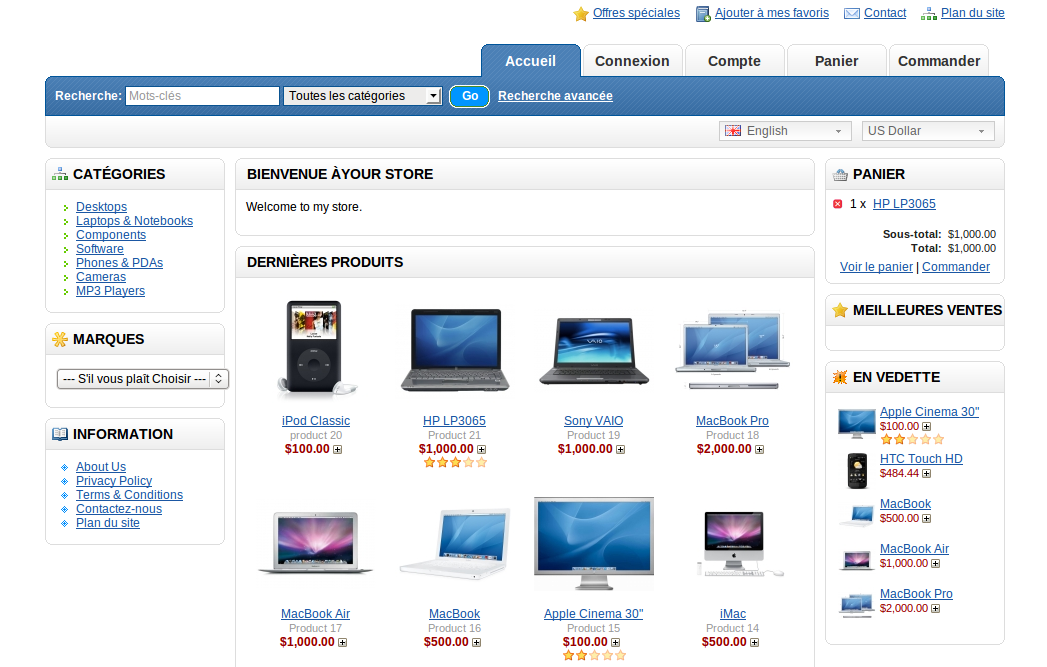Screen dimensions: 1047x667
Task: Open the Voir le panier link
Action: pos(876,266)
